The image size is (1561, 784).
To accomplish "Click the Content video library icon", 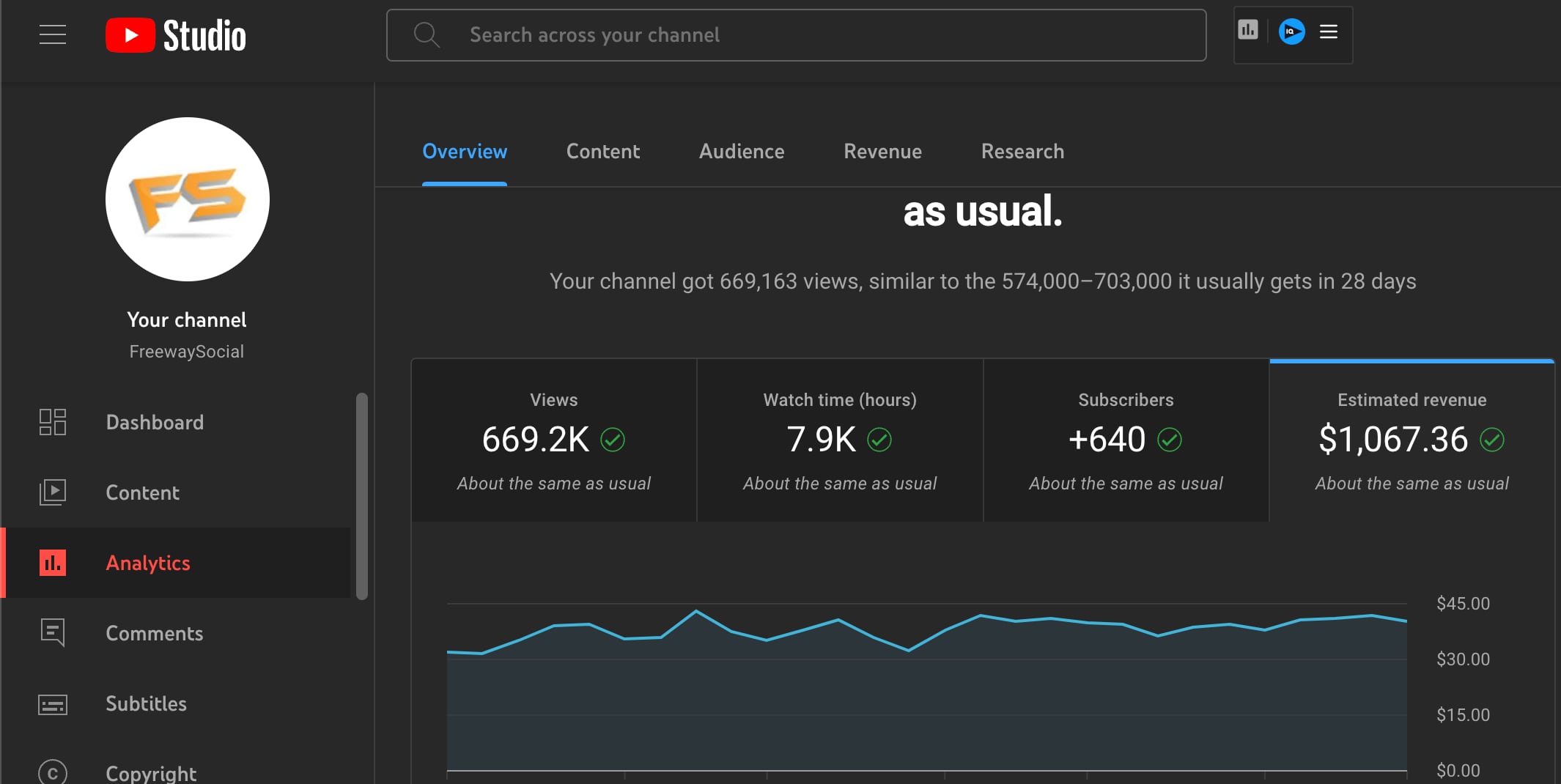I will click(x=53, y=492).
